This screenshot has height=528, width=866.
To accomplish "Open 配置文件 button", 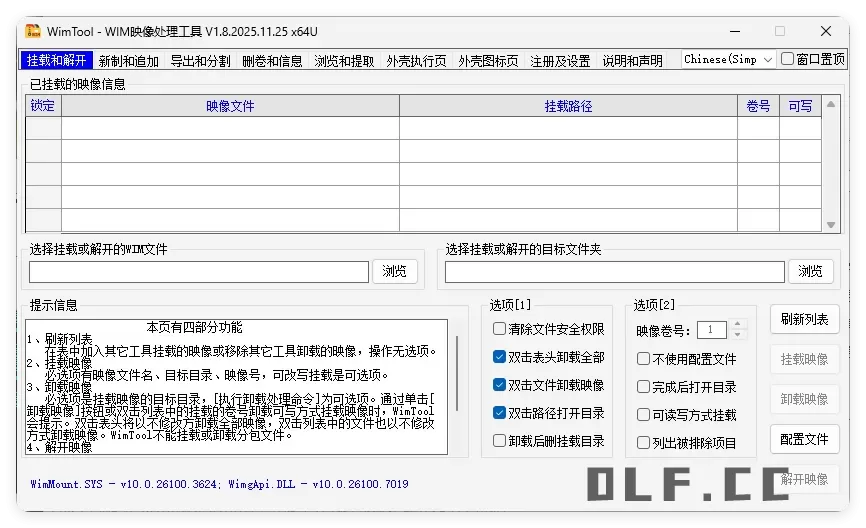I will (x=805, y=440).
